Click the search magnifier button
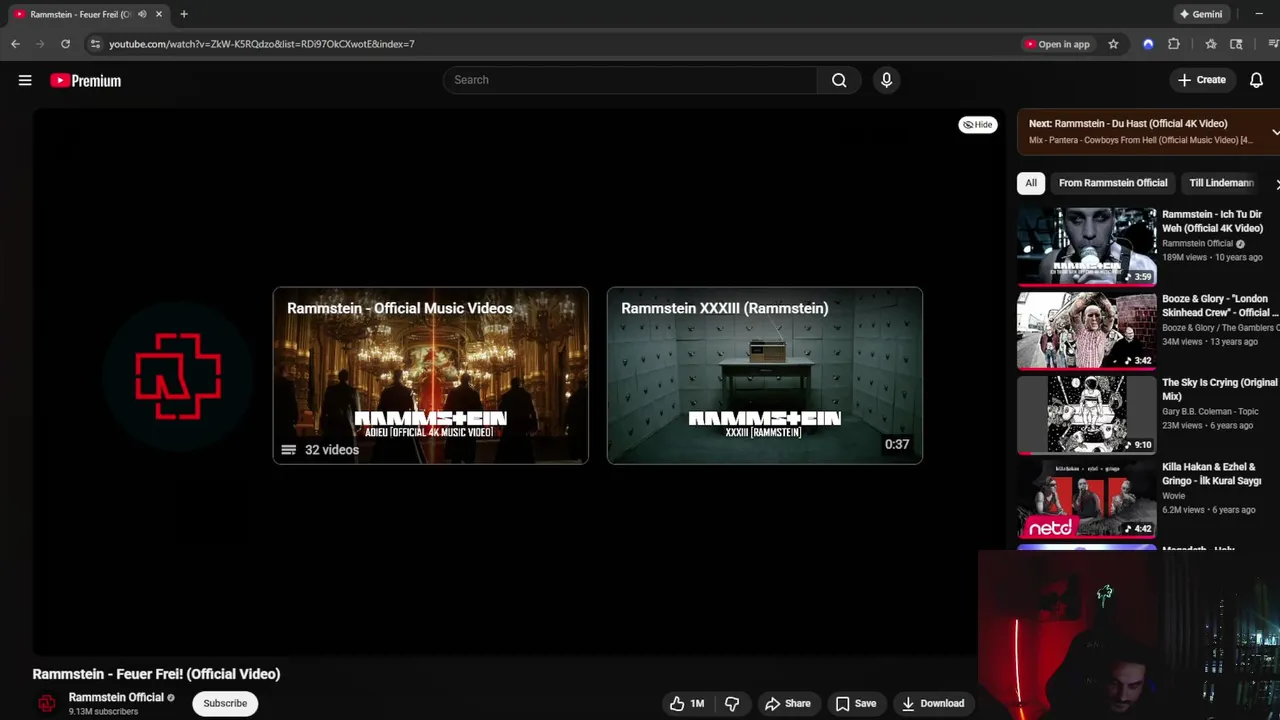 (839, 80)
